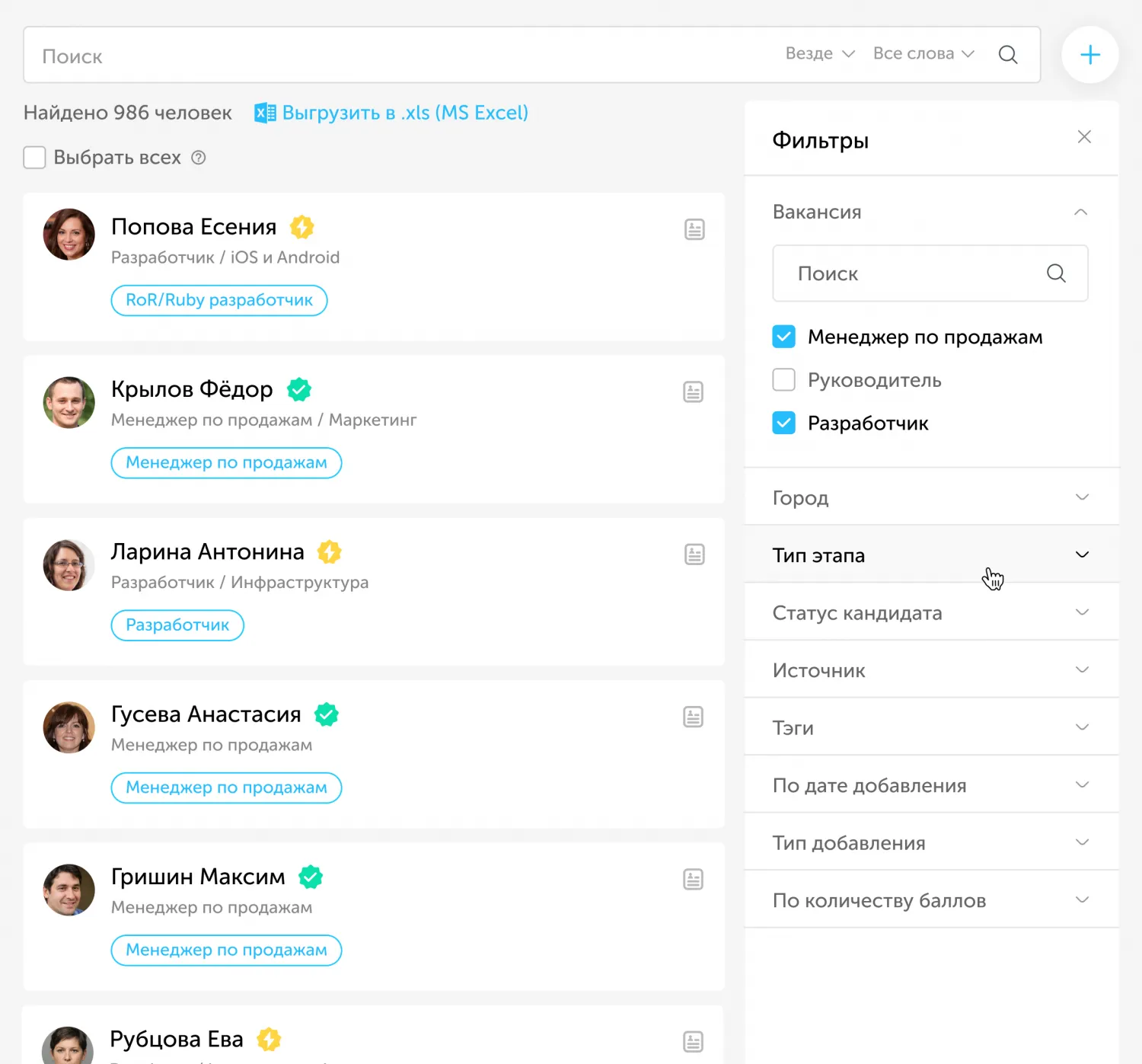Tick the Выбрать всех checkbox
Viewport: 1142px width, 1064px height.
35,158
